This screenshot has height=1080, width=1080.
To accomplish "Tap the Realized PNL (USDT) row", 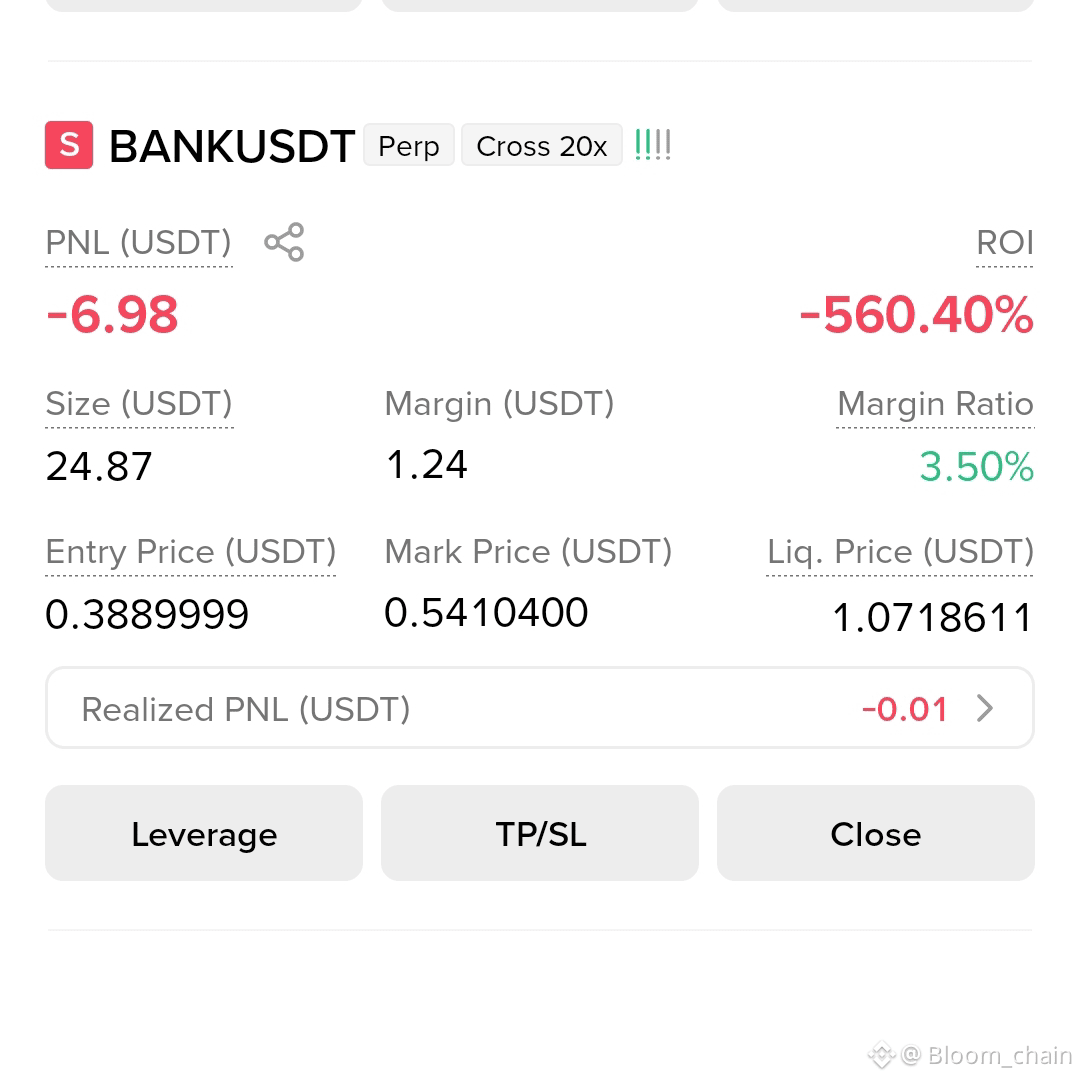I will pos(540,708).
